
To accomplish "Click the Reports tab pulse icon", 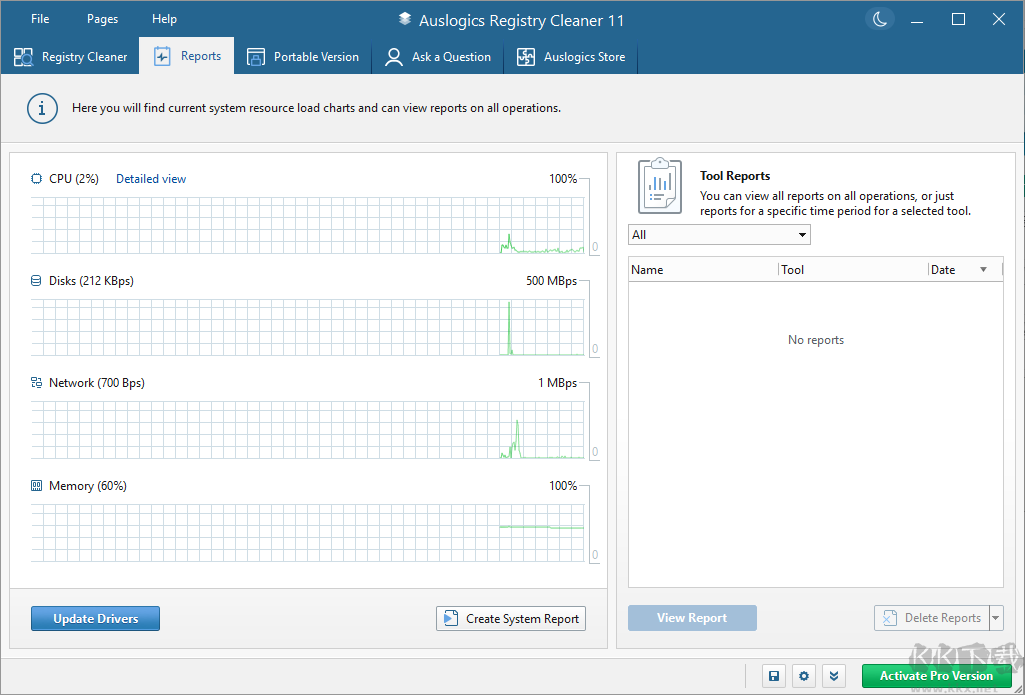I will [162, 57].
